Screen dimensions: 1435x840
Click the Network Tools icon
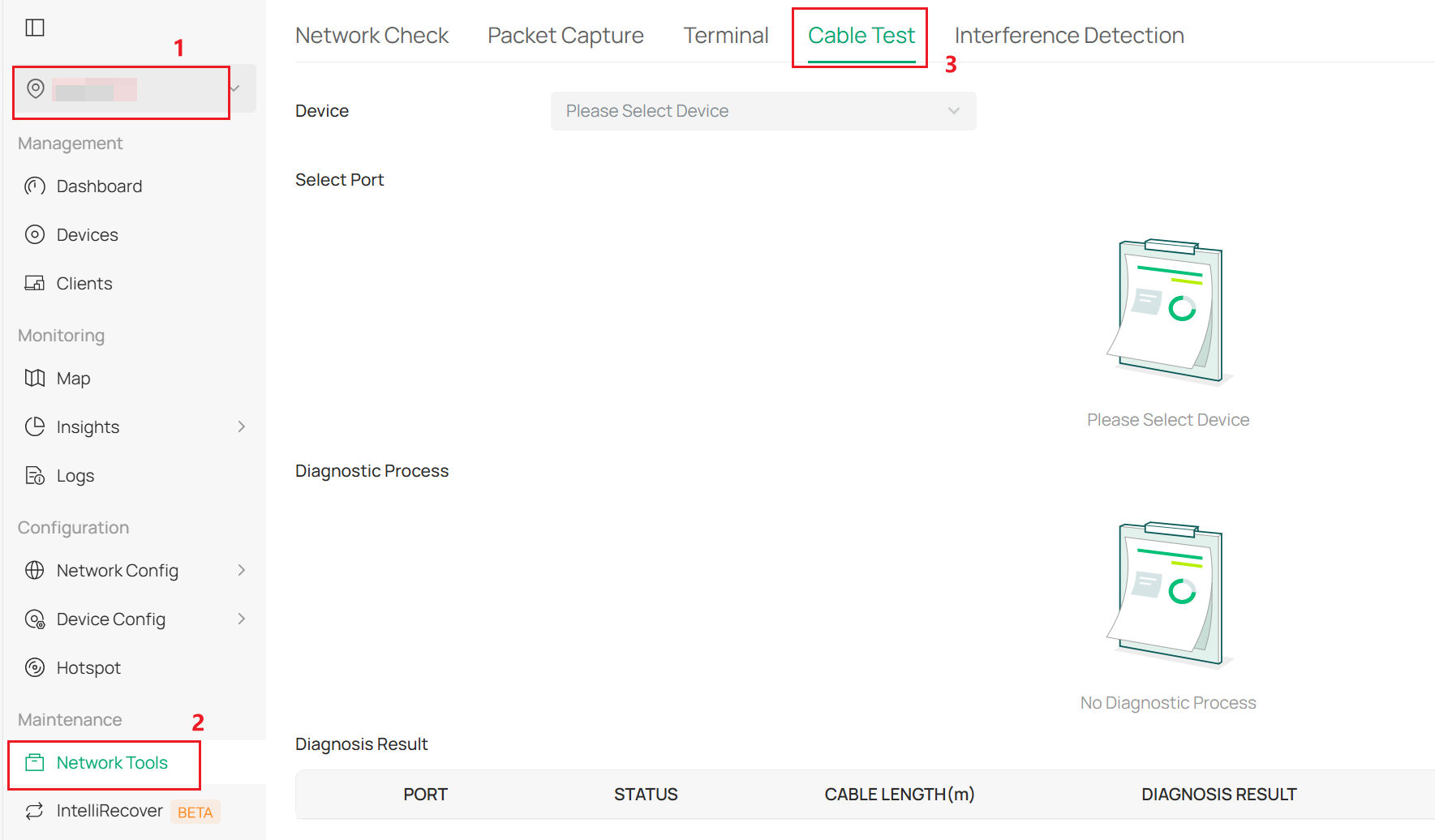[35, 762]
